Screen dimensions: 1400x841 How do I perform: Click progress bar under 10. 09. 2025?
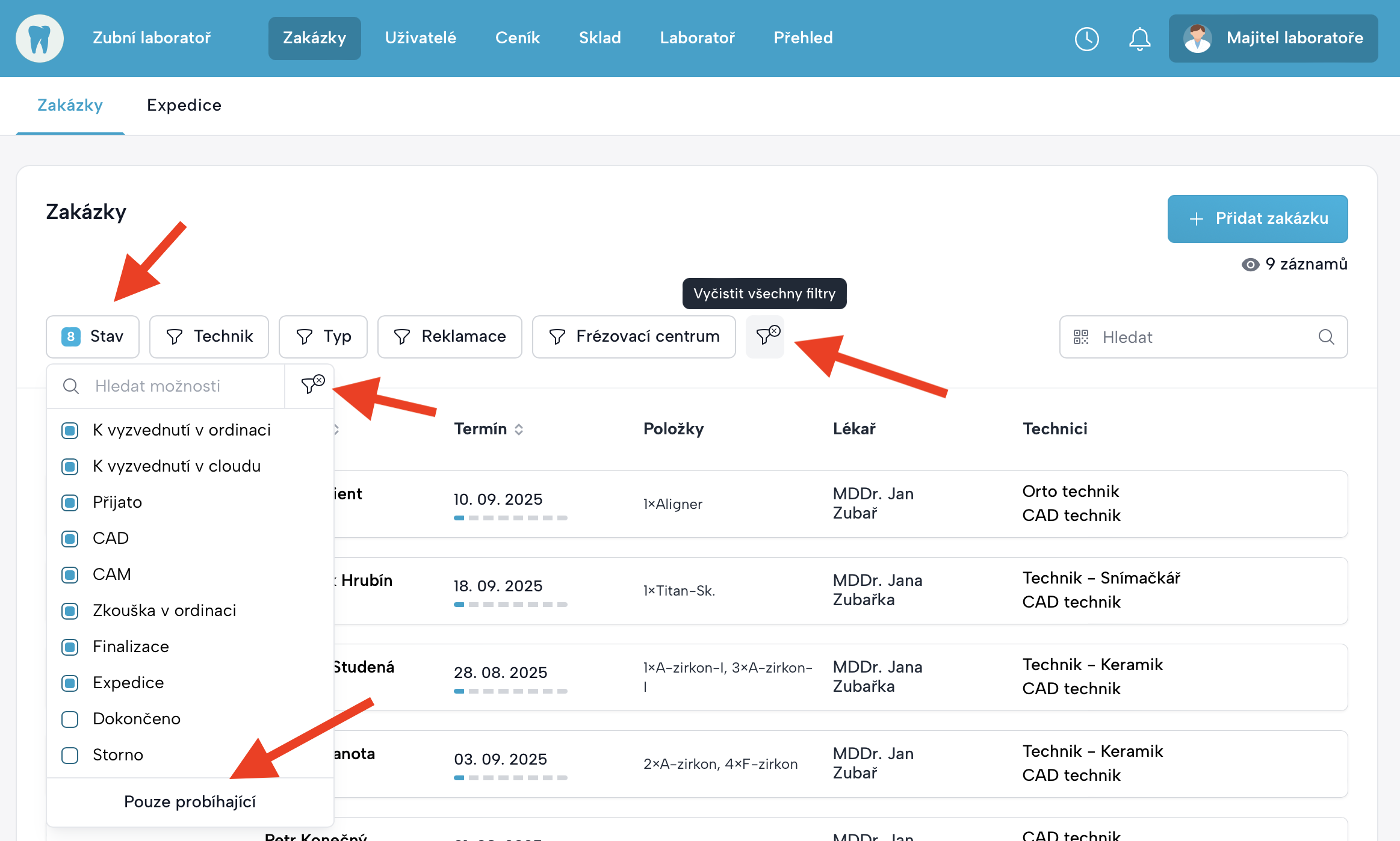[x=510, y=518]
